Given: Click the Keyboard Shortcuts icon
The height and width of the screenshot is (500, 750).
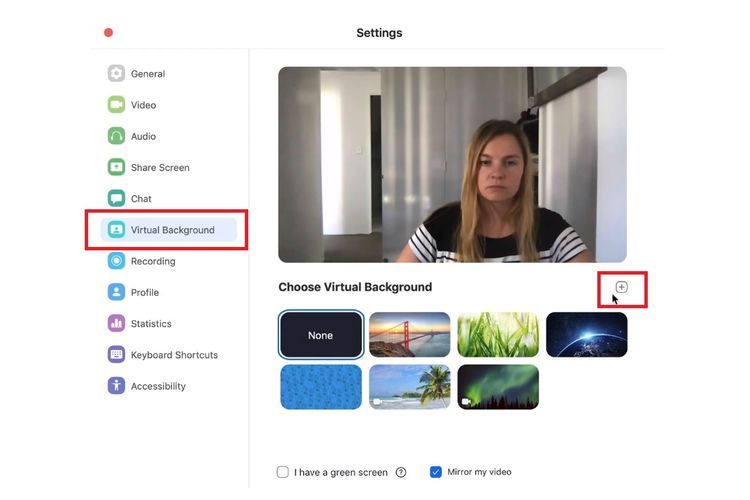Looking at the screenshot, I should coord(116,355).
